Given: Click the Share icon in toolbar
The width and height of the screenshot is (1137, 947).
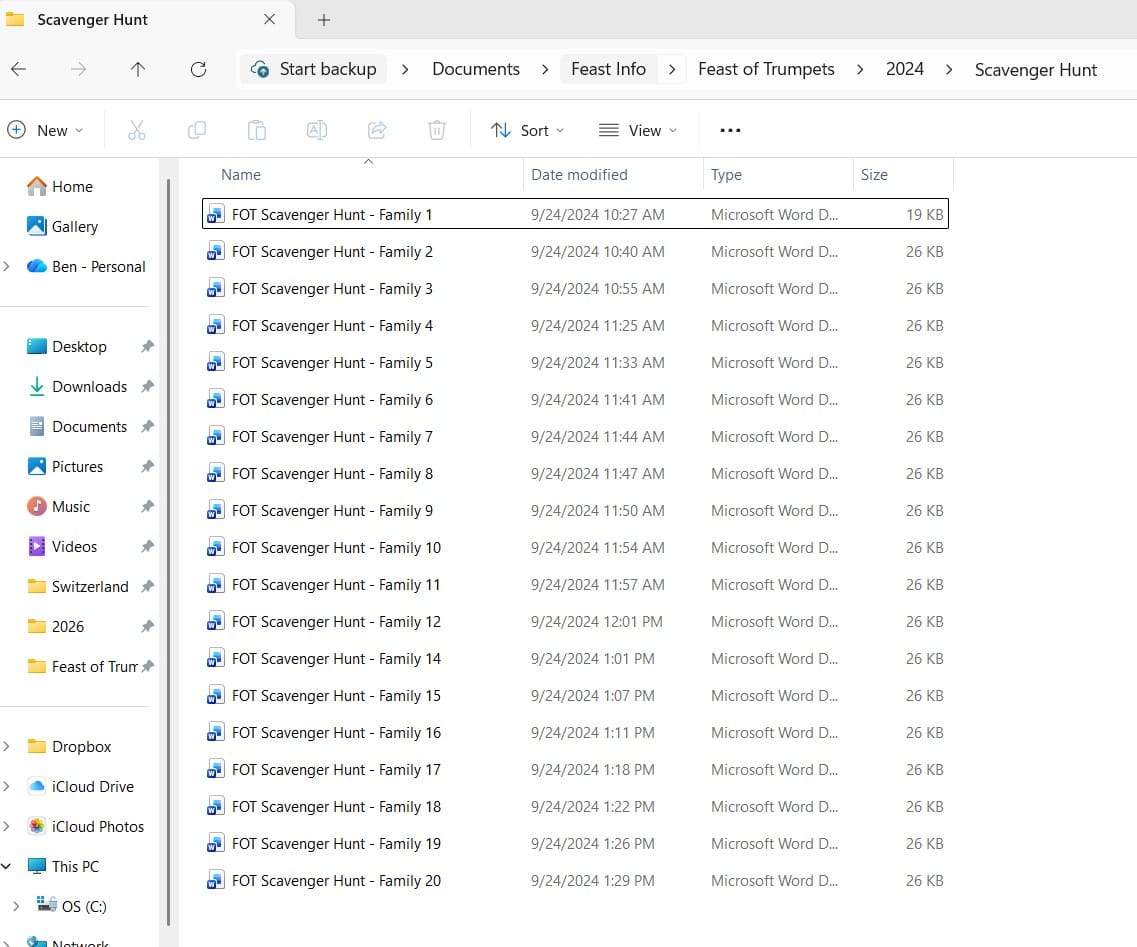Looking at the screenshot, I should click(x=377, y=131).
